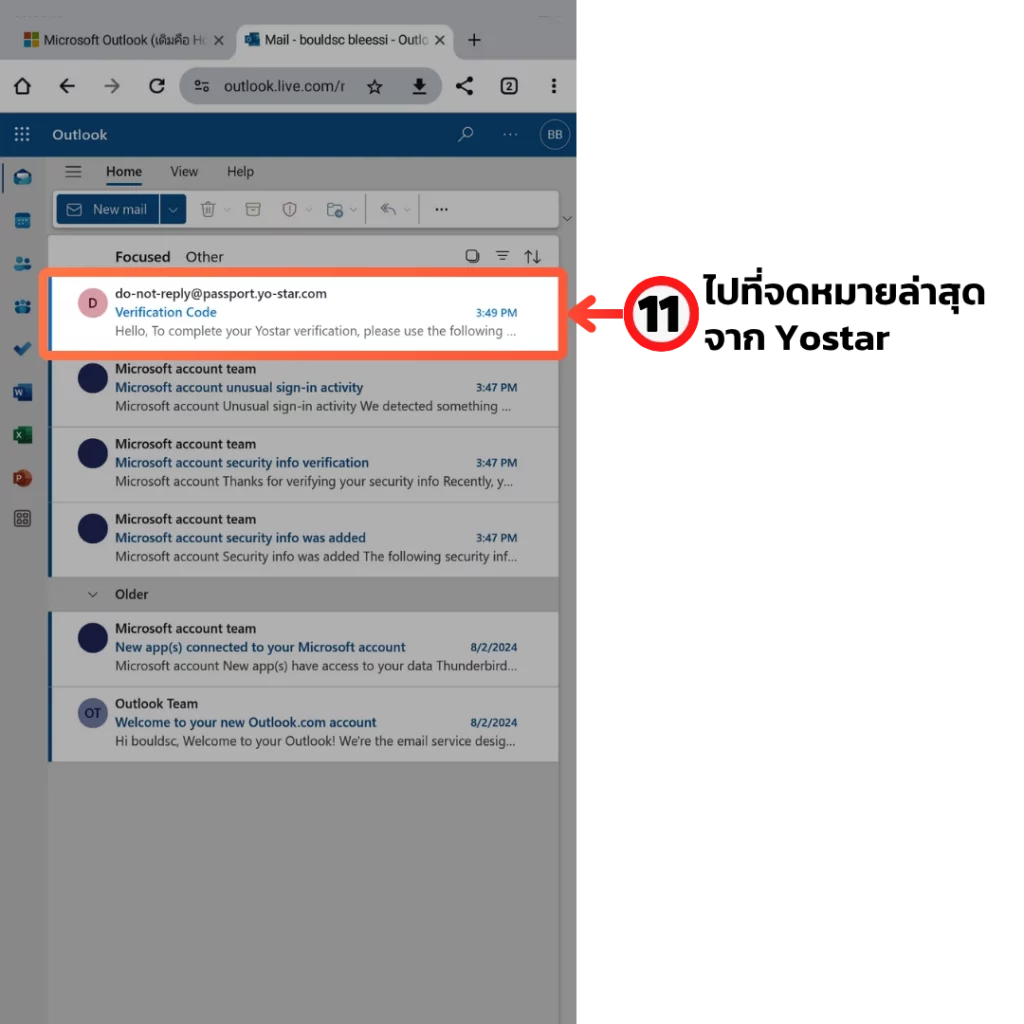Viewport: 1024px width, 1024px height.
Task: Open the Outlook app launcher grid
Action: click(x=22, y=134)
